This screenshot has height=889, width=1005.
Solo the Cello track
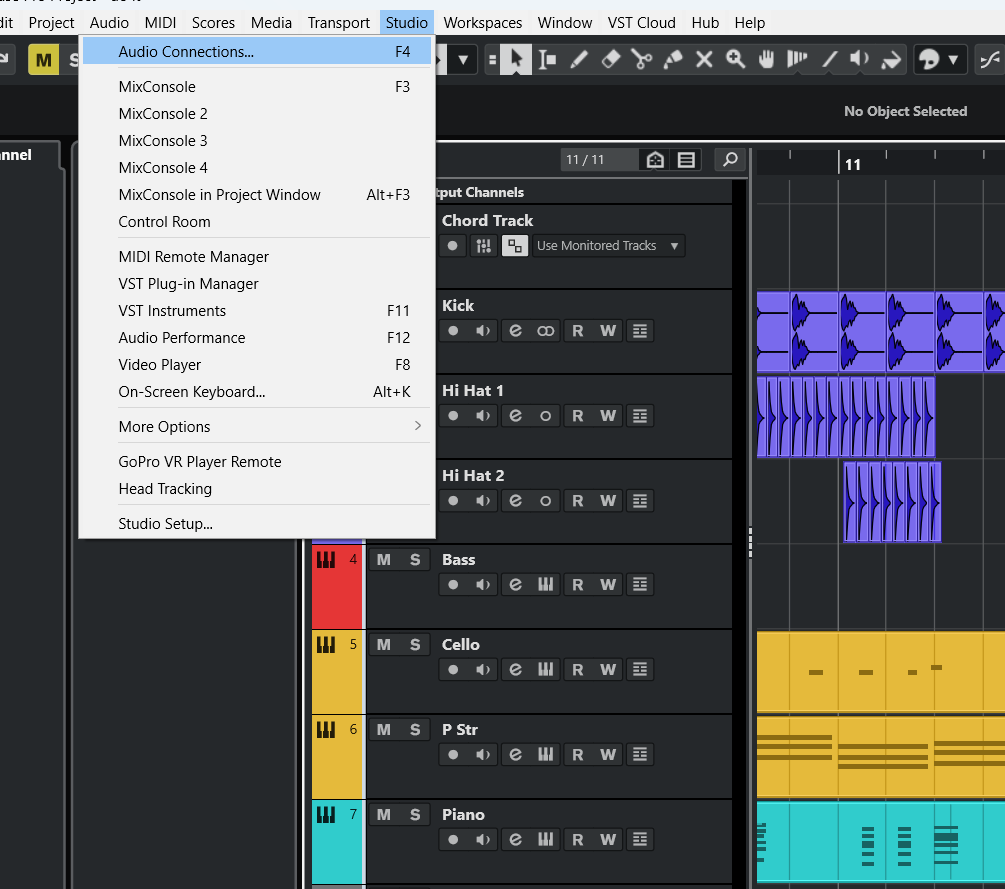(415, 645)
